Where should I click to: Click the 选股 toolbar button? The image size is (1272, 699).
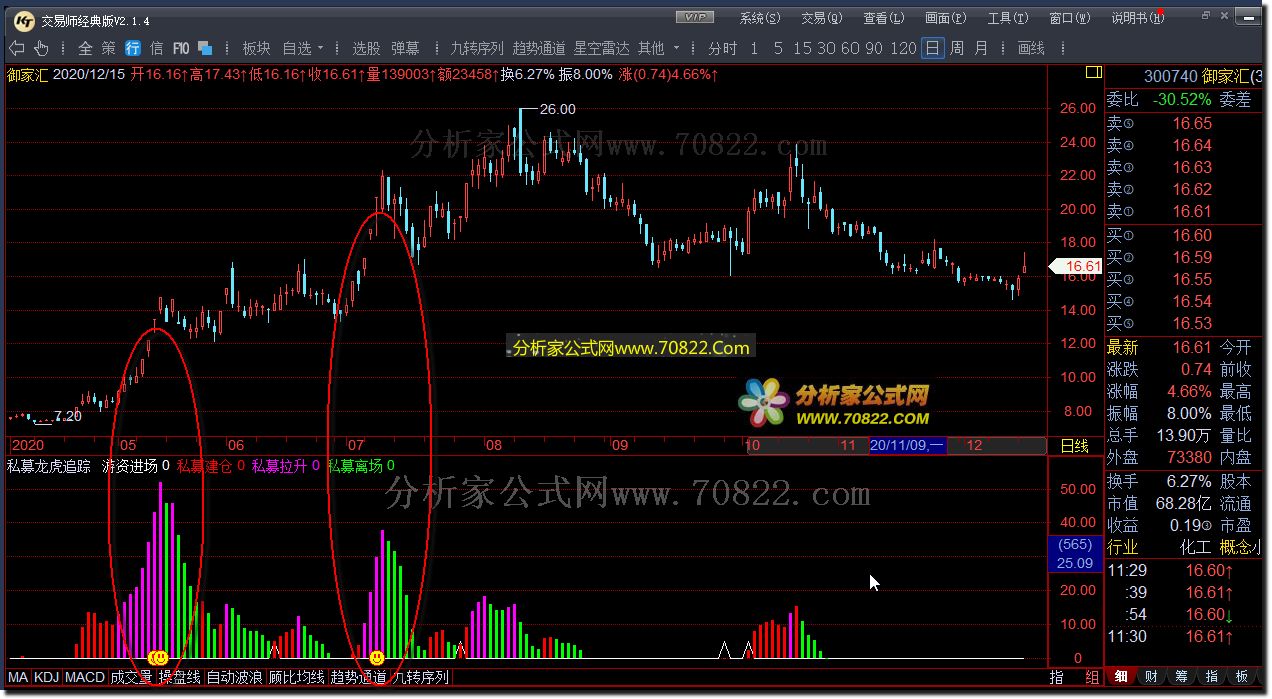point(366,48)
